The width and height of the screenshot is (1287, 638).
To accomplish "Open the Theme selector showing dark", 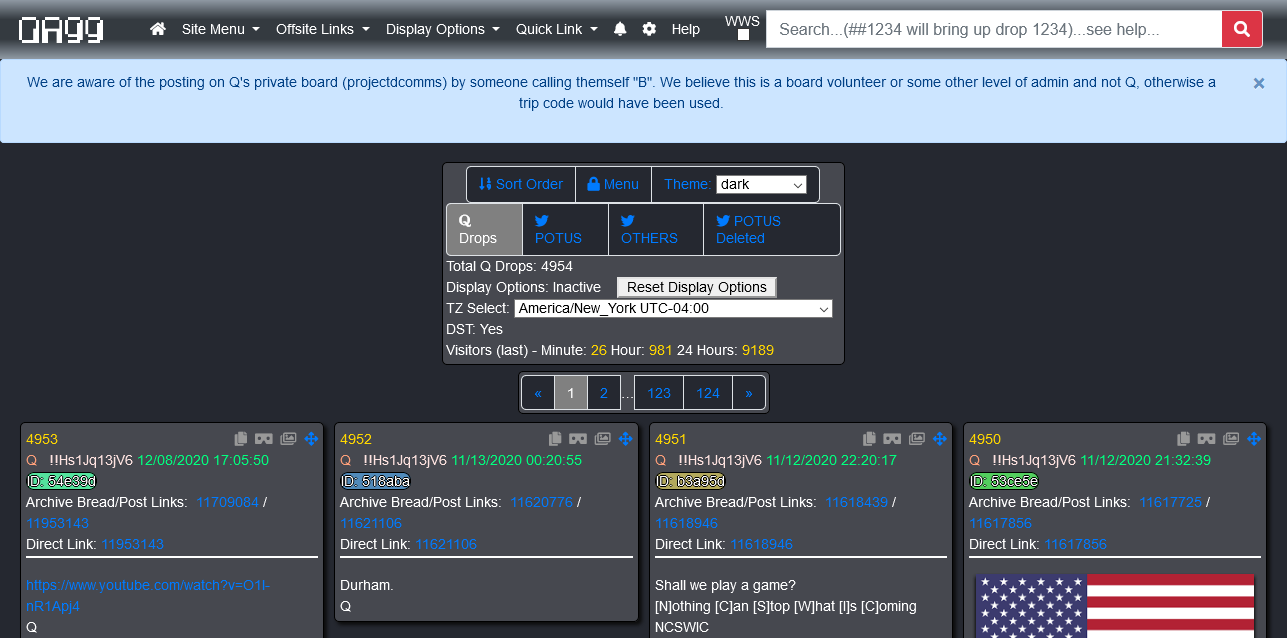I will click(761, 184).
